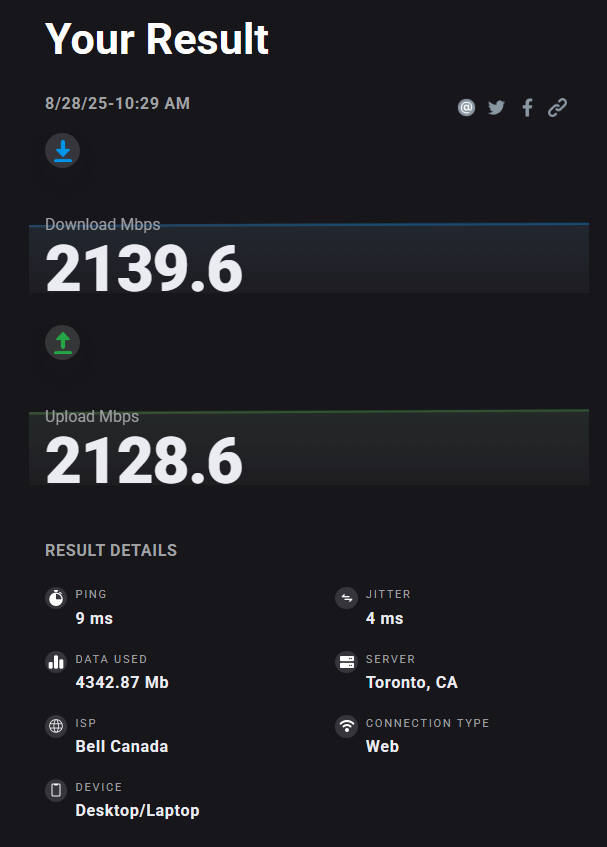
Task: Click the server rack icon
Action: coord(346,662)
